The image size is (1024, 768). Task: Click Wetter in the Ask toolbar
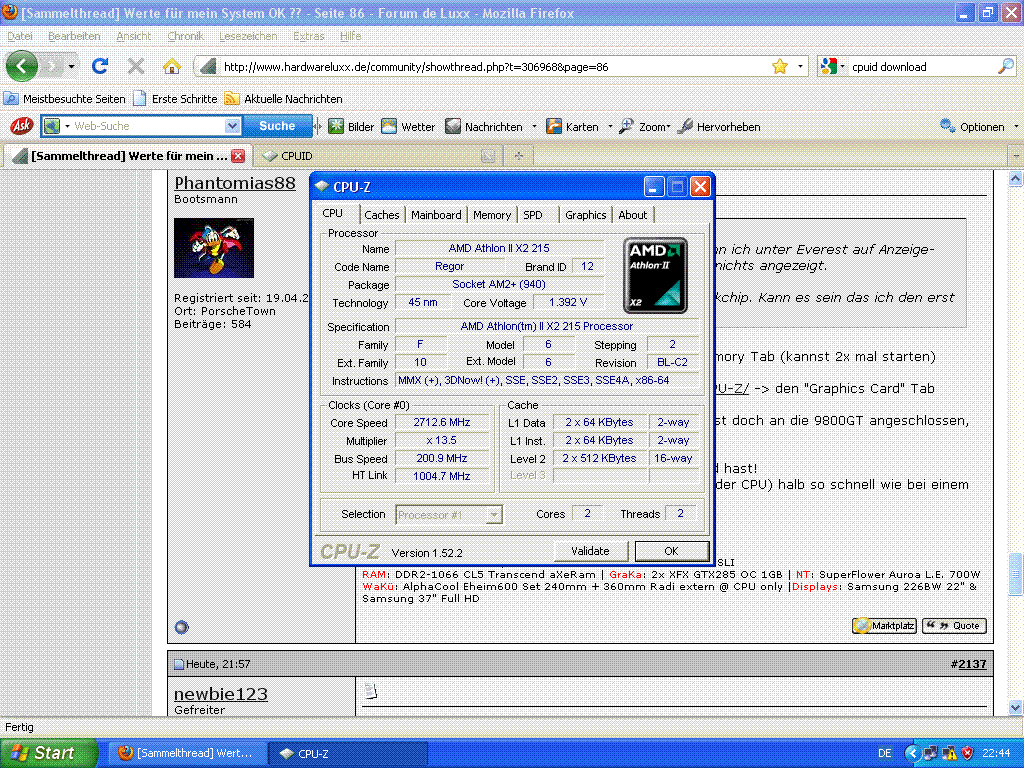[408, 127]
